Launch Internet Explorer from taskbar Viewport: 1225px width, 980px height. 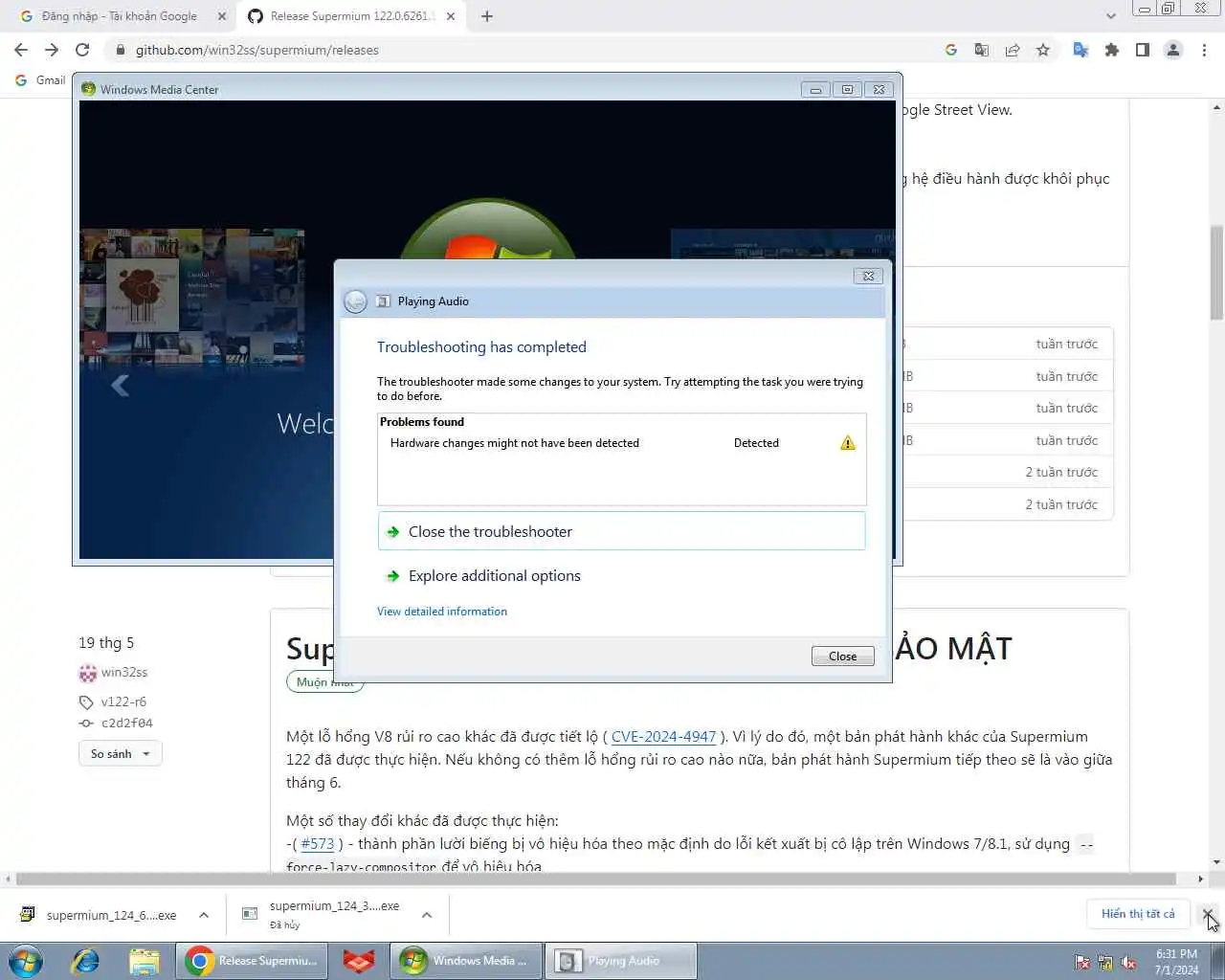[x=85, y=961]
